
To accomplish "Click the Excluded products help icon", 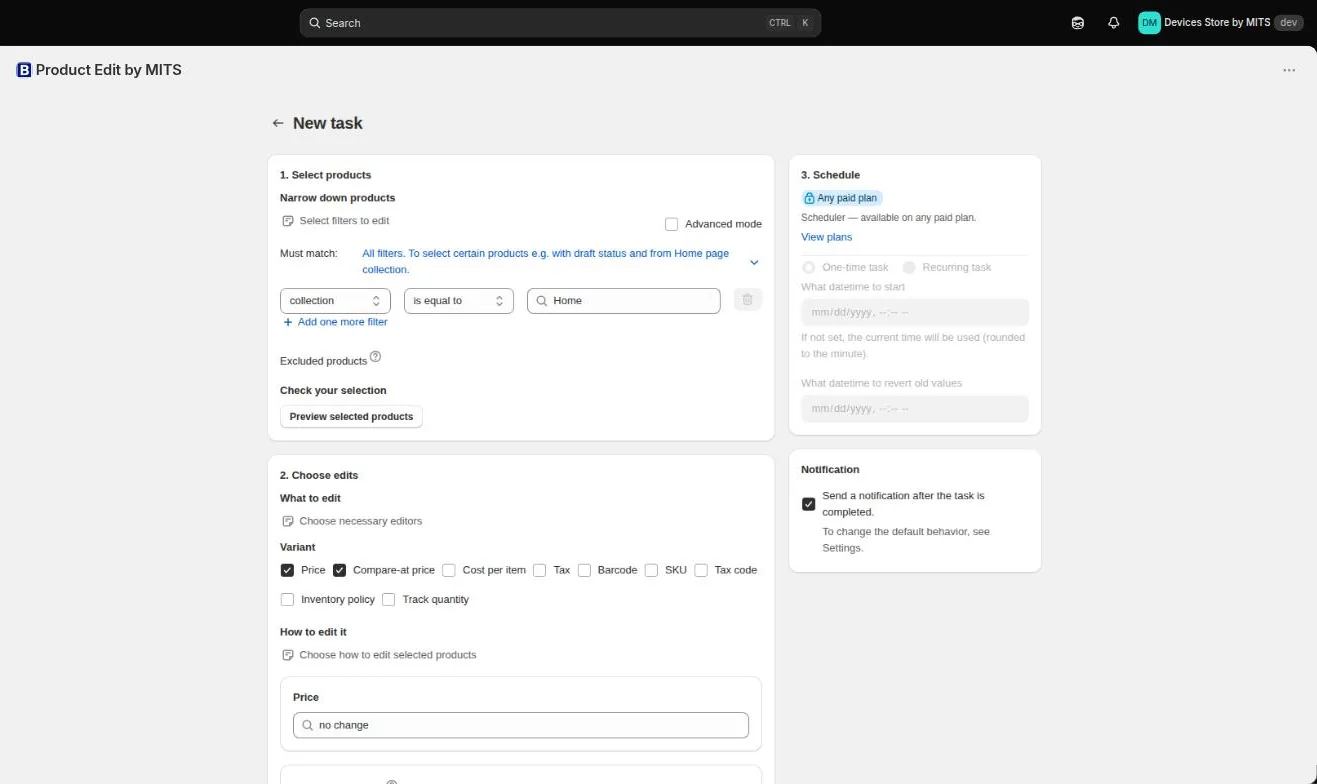I will (x=376, y=356).
